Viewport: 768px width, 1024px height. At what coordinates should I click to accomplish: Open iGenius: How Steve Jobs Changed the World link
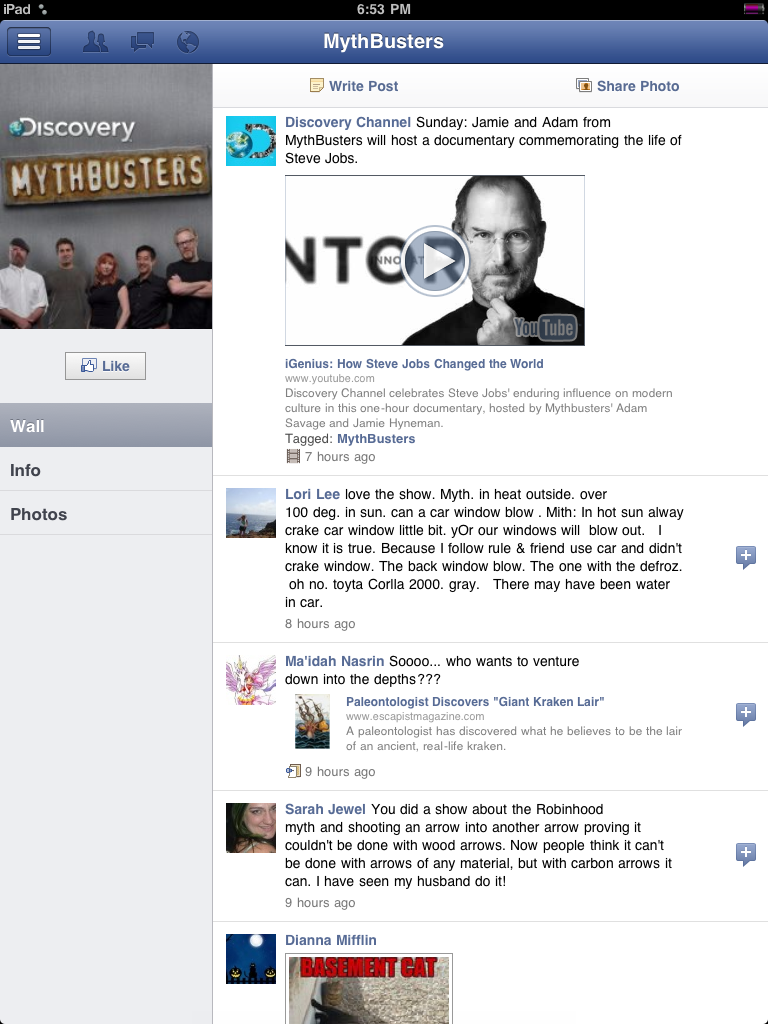pos(414,364)
